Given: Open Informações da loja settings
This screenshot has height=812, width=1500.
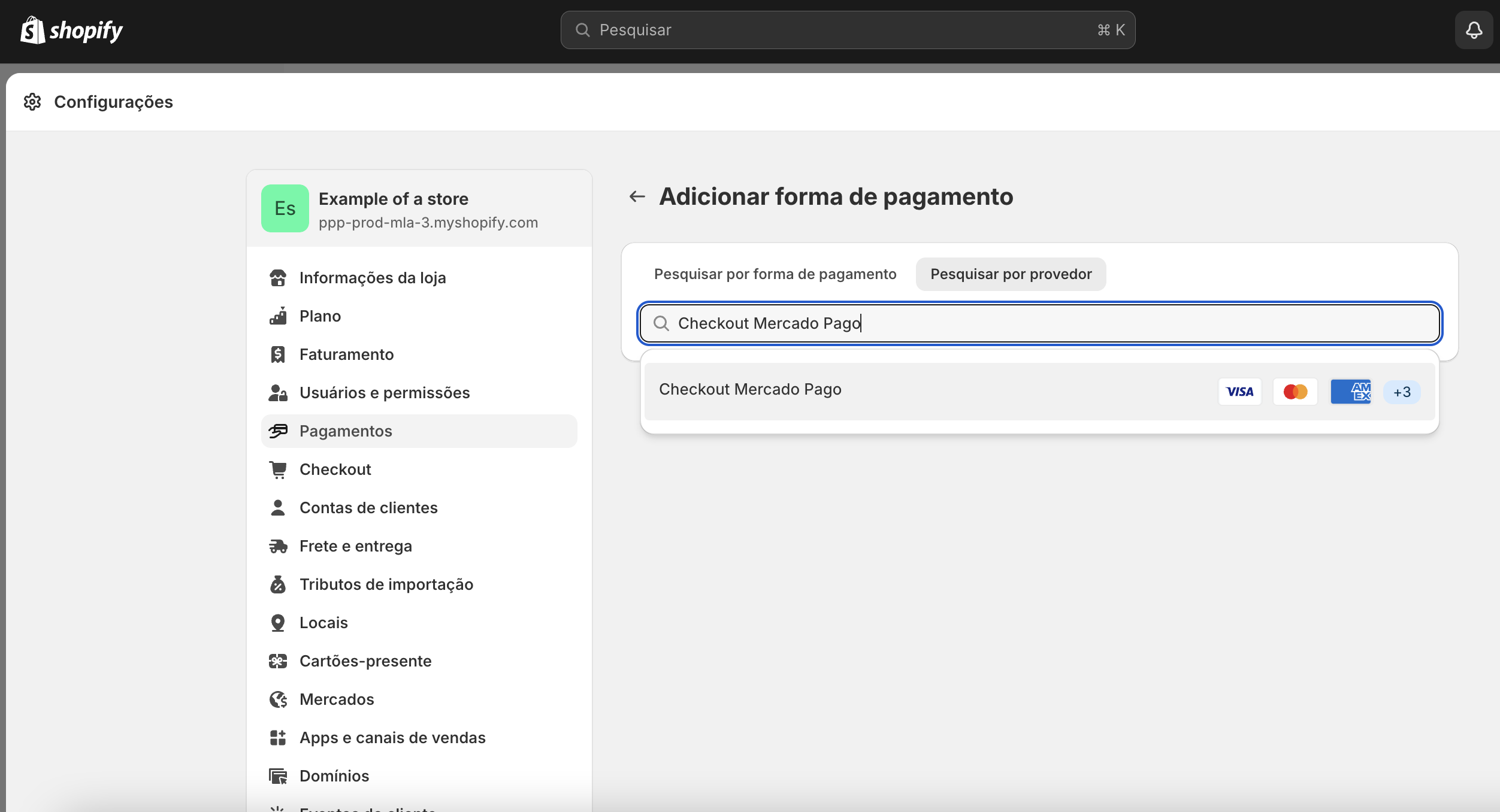Looking at the screenshot, I should [x=419, y=278].
